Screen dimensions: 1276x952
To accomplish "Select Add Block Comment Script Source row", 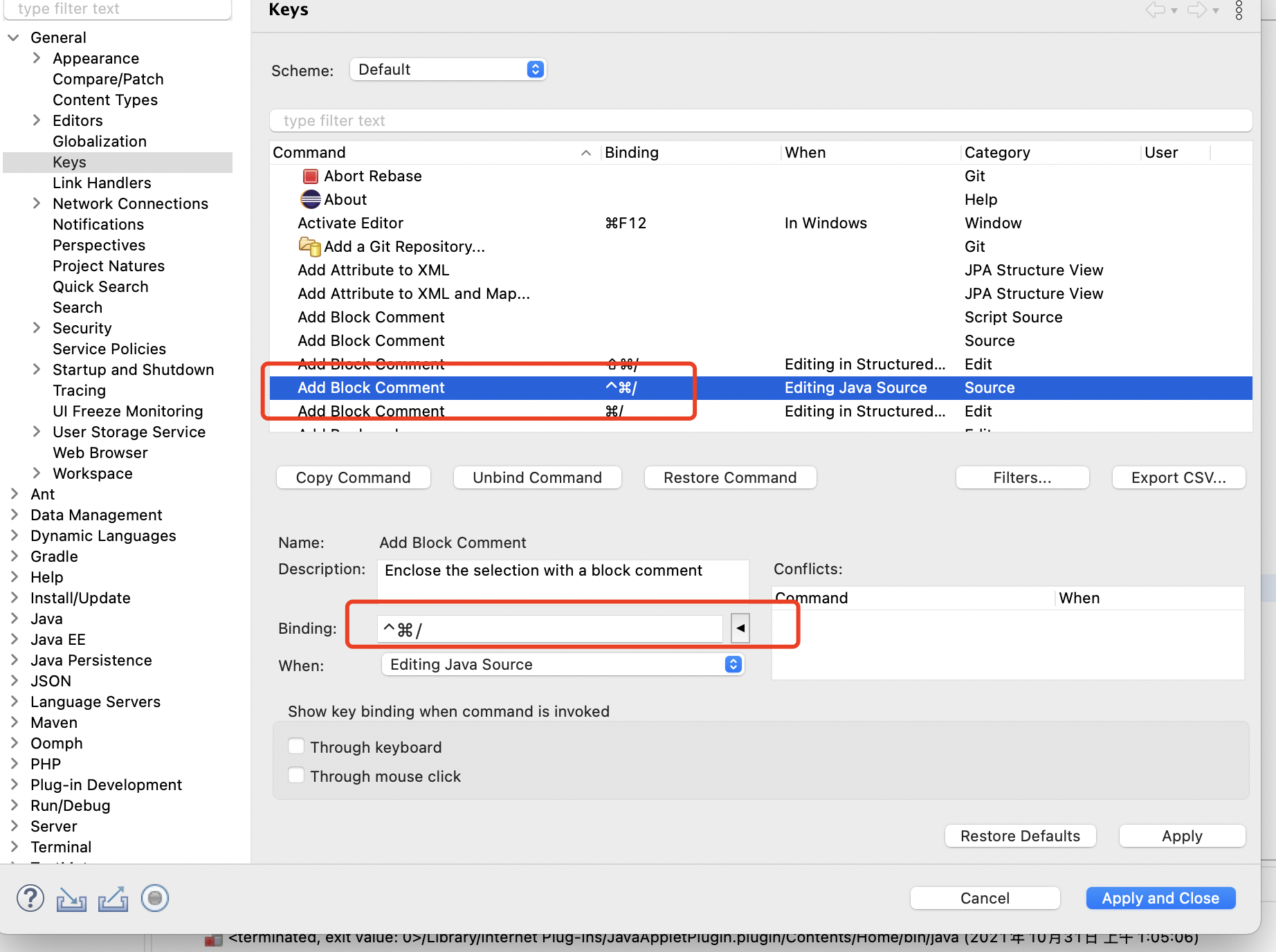I will (x=761, y=317).
